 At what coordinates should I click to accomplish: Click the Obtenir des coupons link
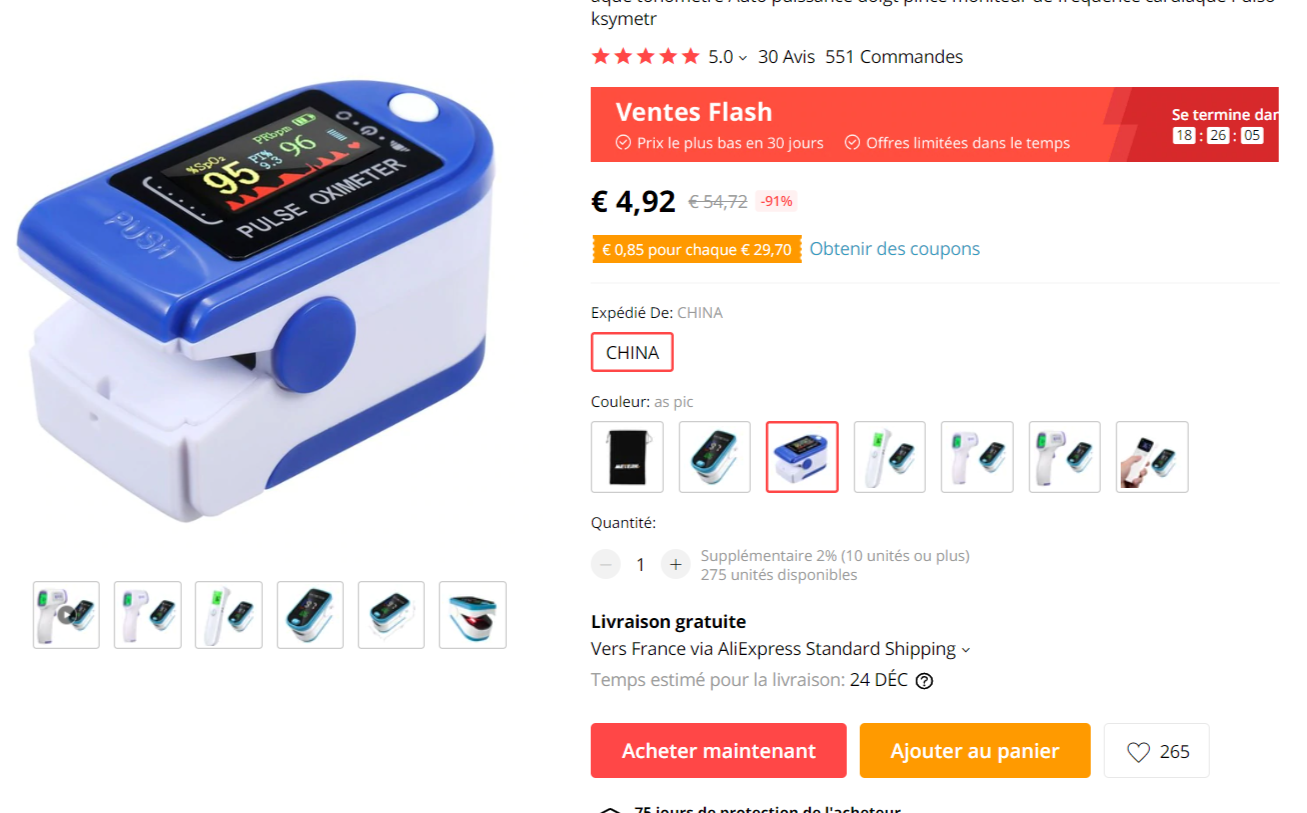[x=895, y=249]
